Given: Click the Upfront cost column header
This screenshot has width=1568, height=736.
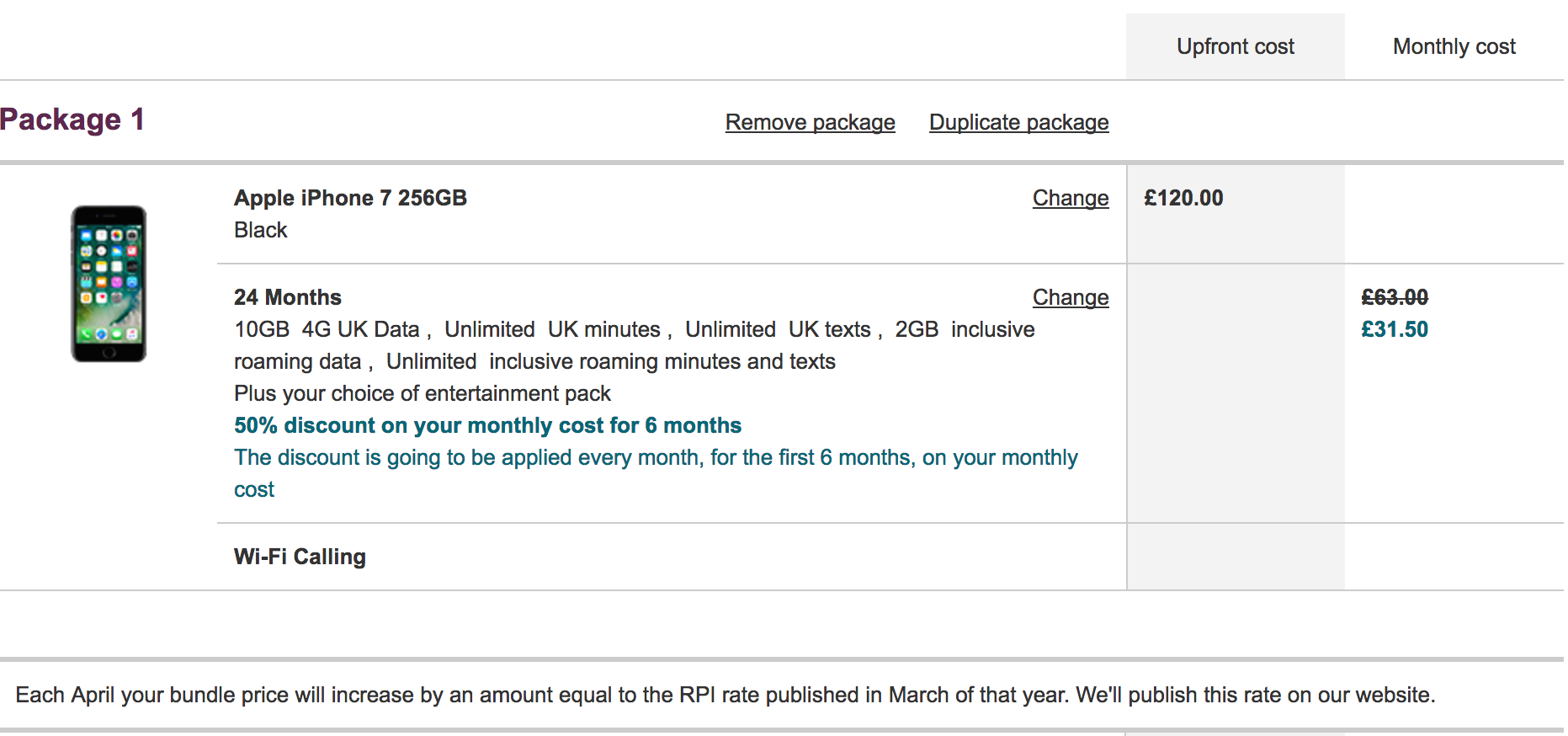Looking at the screenshot, I should 1235,47.
